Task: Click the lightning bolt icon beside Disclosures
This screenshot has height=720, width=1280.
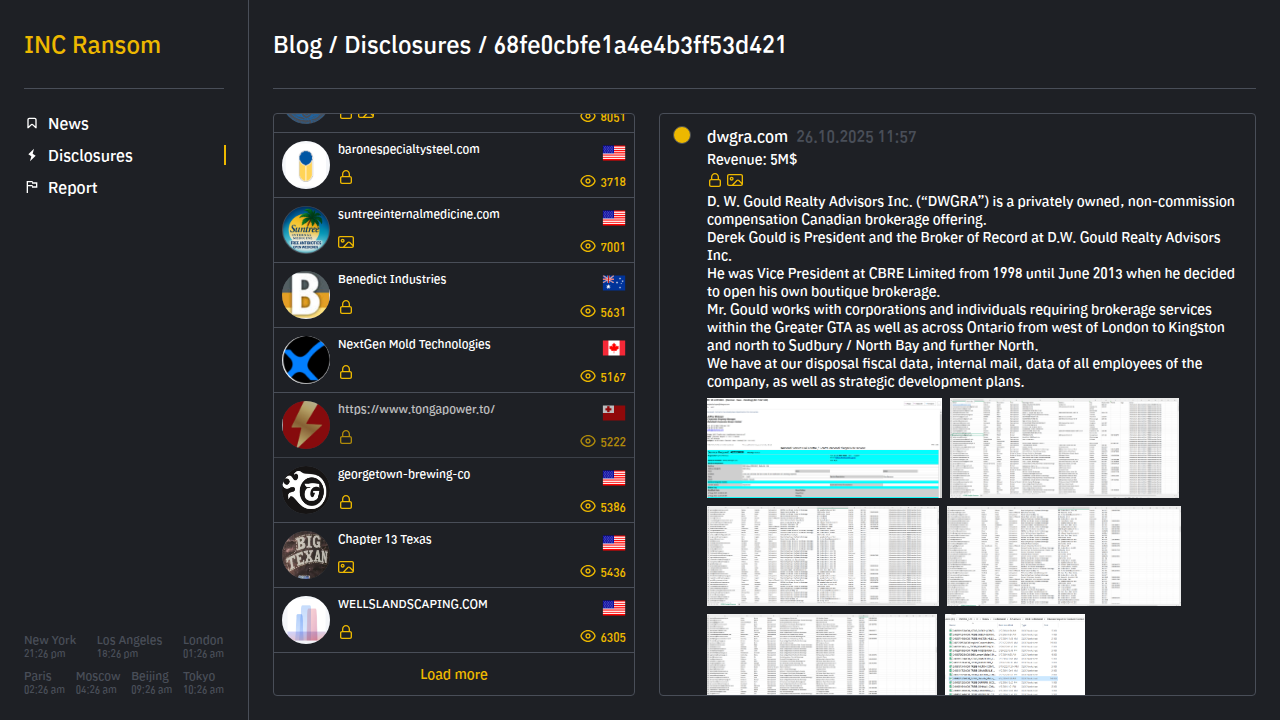Action: click(32, 156)
